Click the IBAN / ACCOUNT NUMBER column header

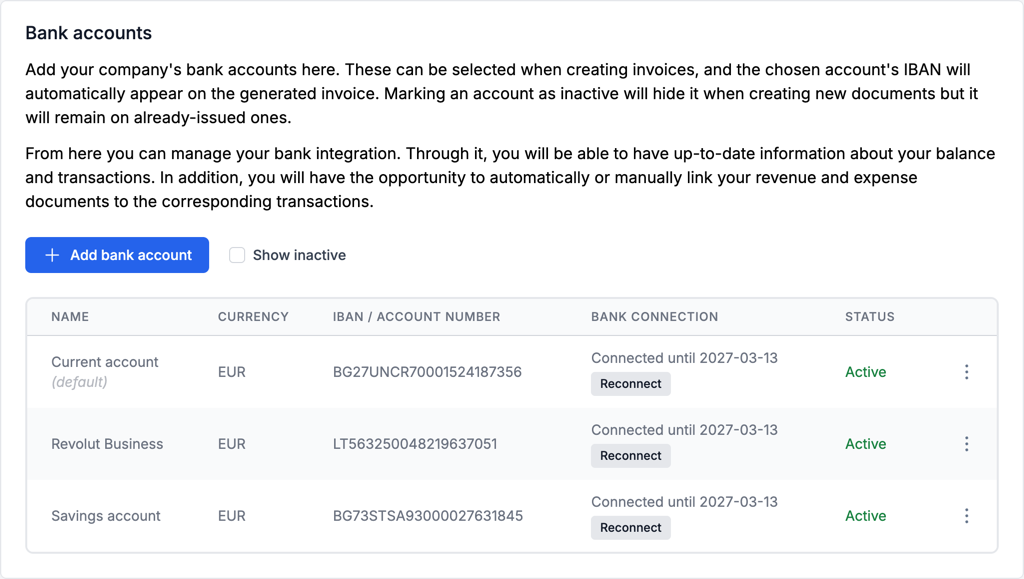click(x=416, y=317)
